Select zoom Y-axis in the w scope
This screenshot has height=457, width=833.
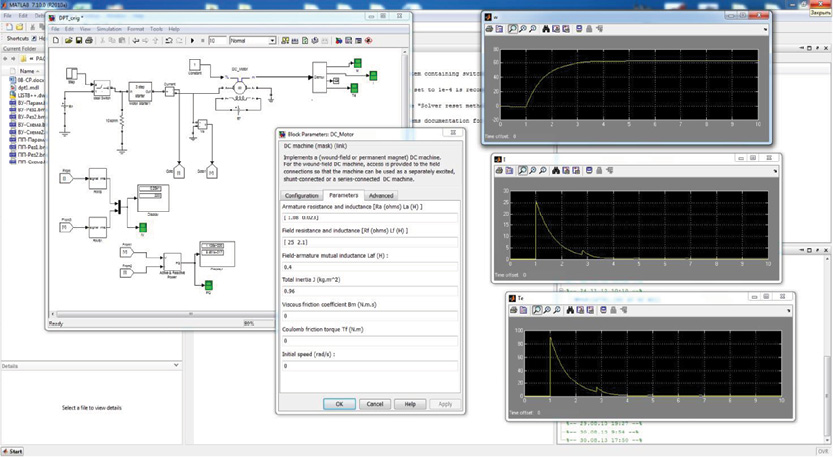[x=533, y=29]
